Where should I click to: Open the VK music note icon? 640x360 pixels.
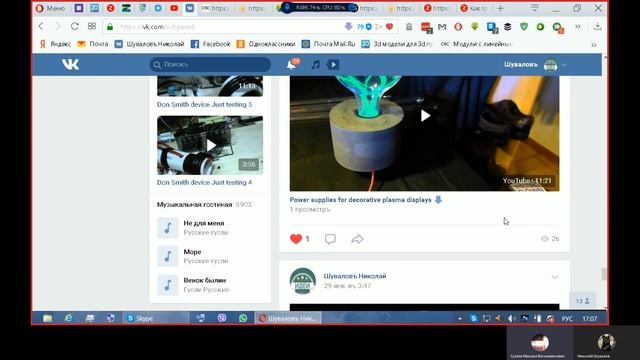tap(316, 64)
